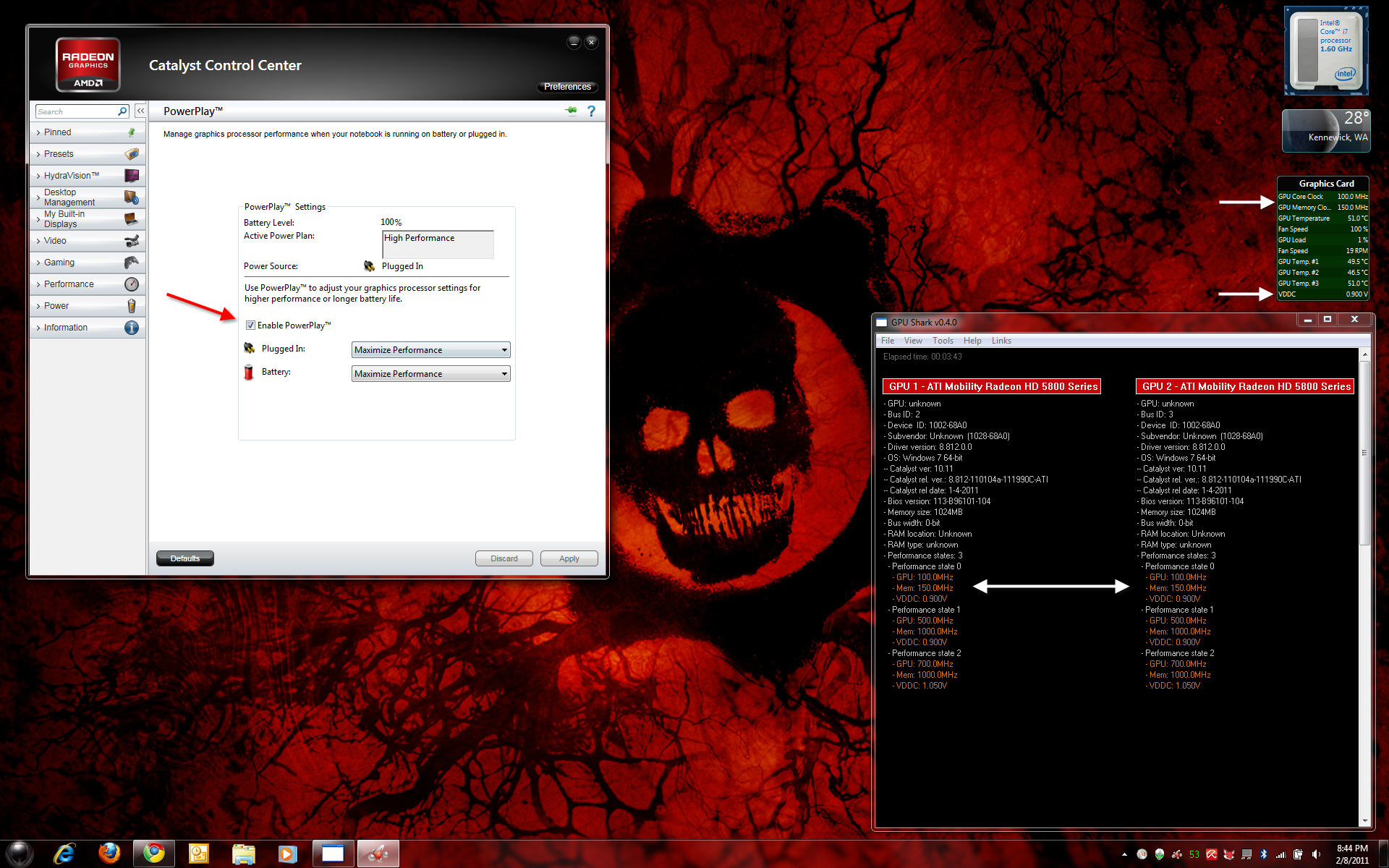Expand the Presets category
This screenshot has height=868, width=1389.
[x=88, y=154]
